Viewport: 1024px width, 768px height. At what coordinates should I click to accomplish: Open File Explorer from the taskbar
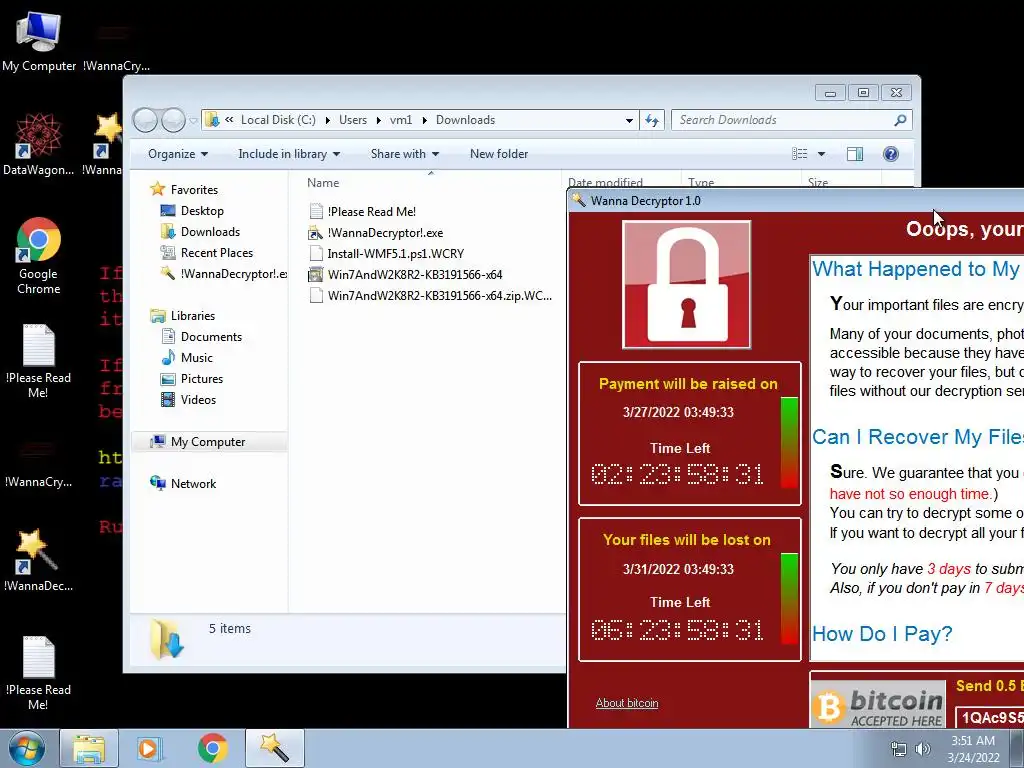(x=89, y=748)
